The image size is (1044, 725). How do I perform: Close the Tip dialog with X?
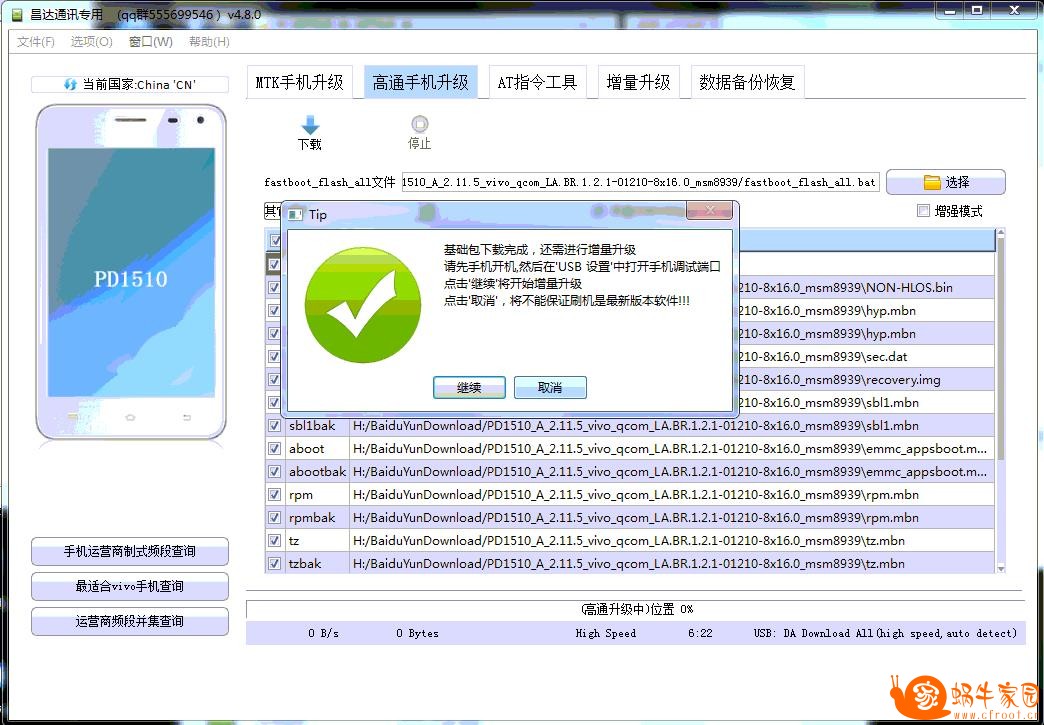tap(709, 210)
